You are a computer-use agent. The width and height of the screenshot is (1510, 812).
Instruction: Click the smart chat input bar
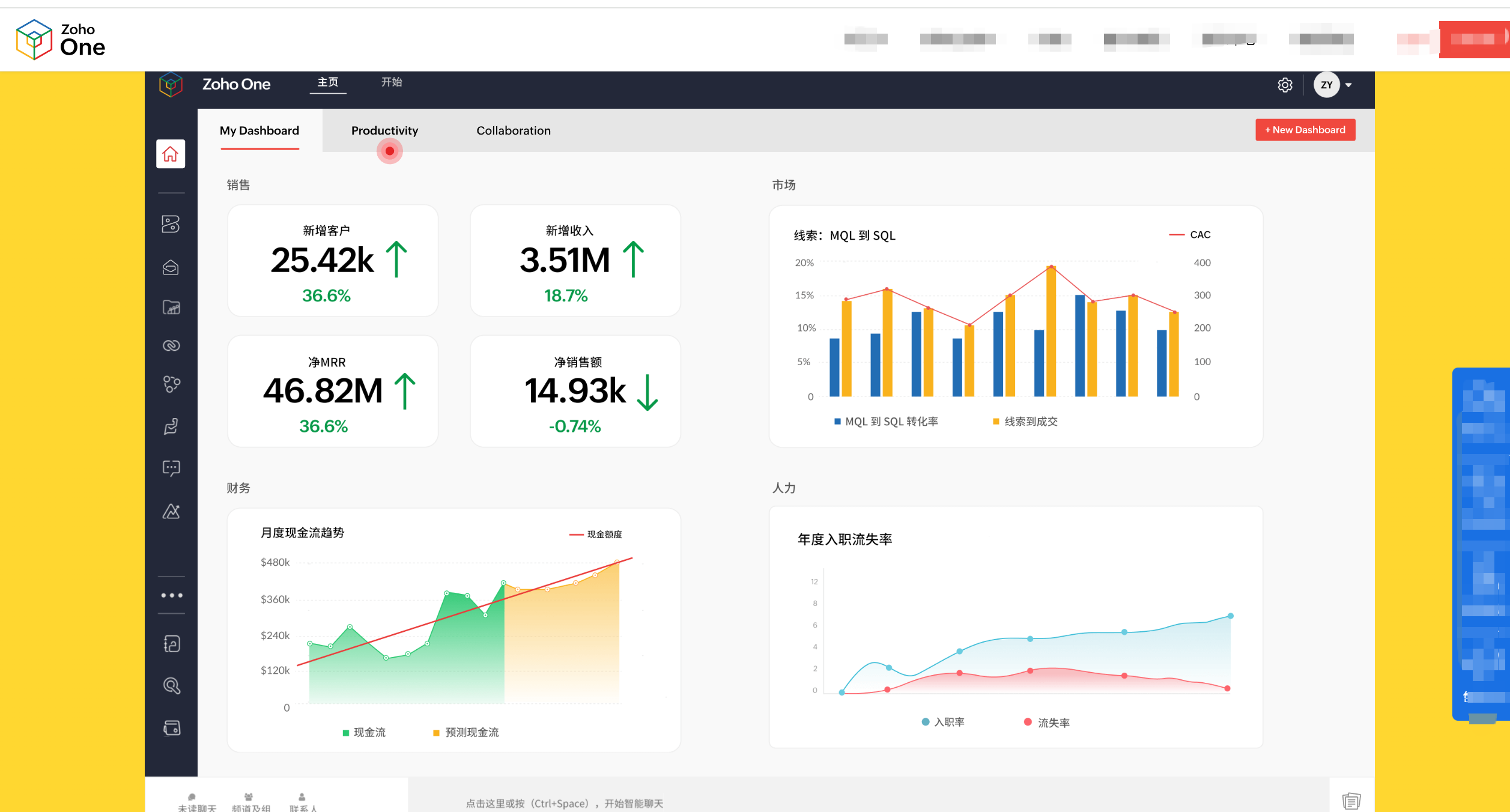pos(565,803)
